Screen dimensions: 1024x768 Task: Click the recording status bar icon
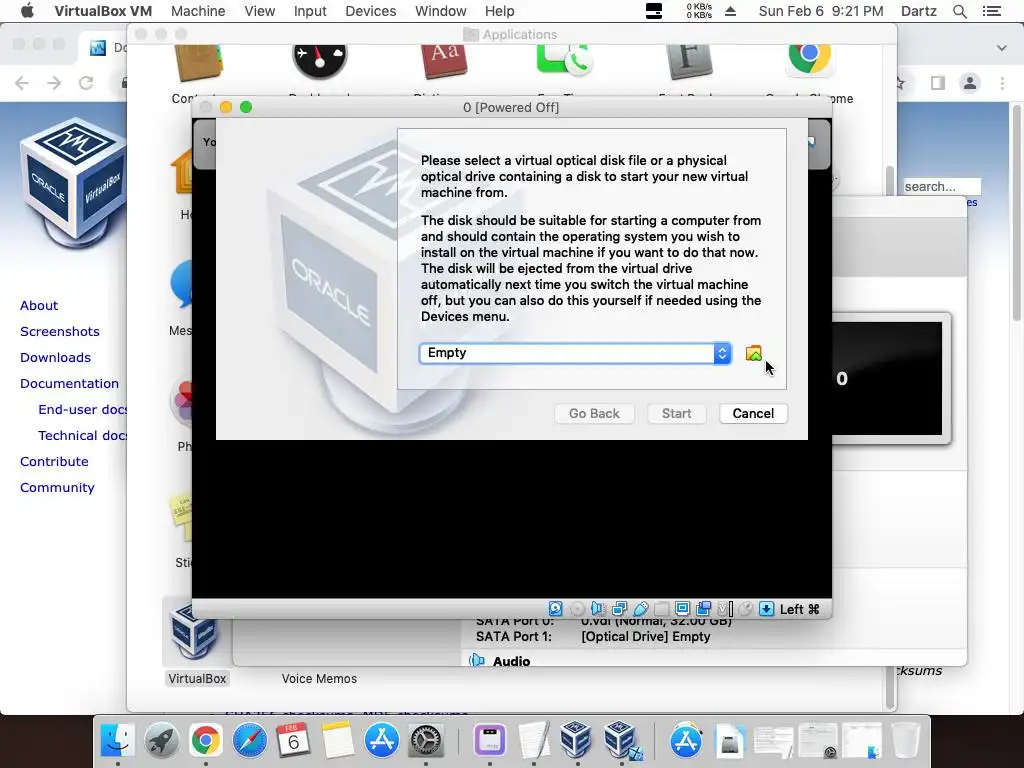pos(703,609)
